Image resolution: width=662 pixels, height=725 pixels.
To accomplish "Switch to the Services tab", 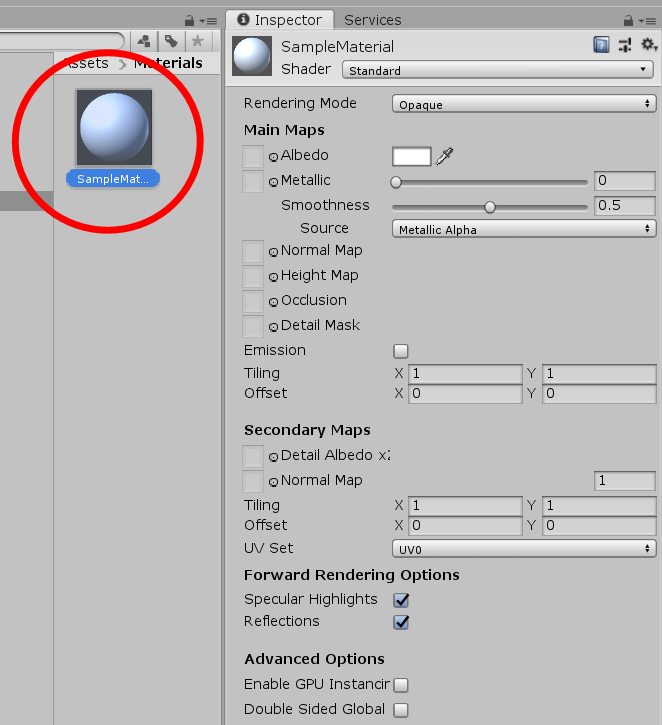I will pyautogui.click(x=373, y=20).
